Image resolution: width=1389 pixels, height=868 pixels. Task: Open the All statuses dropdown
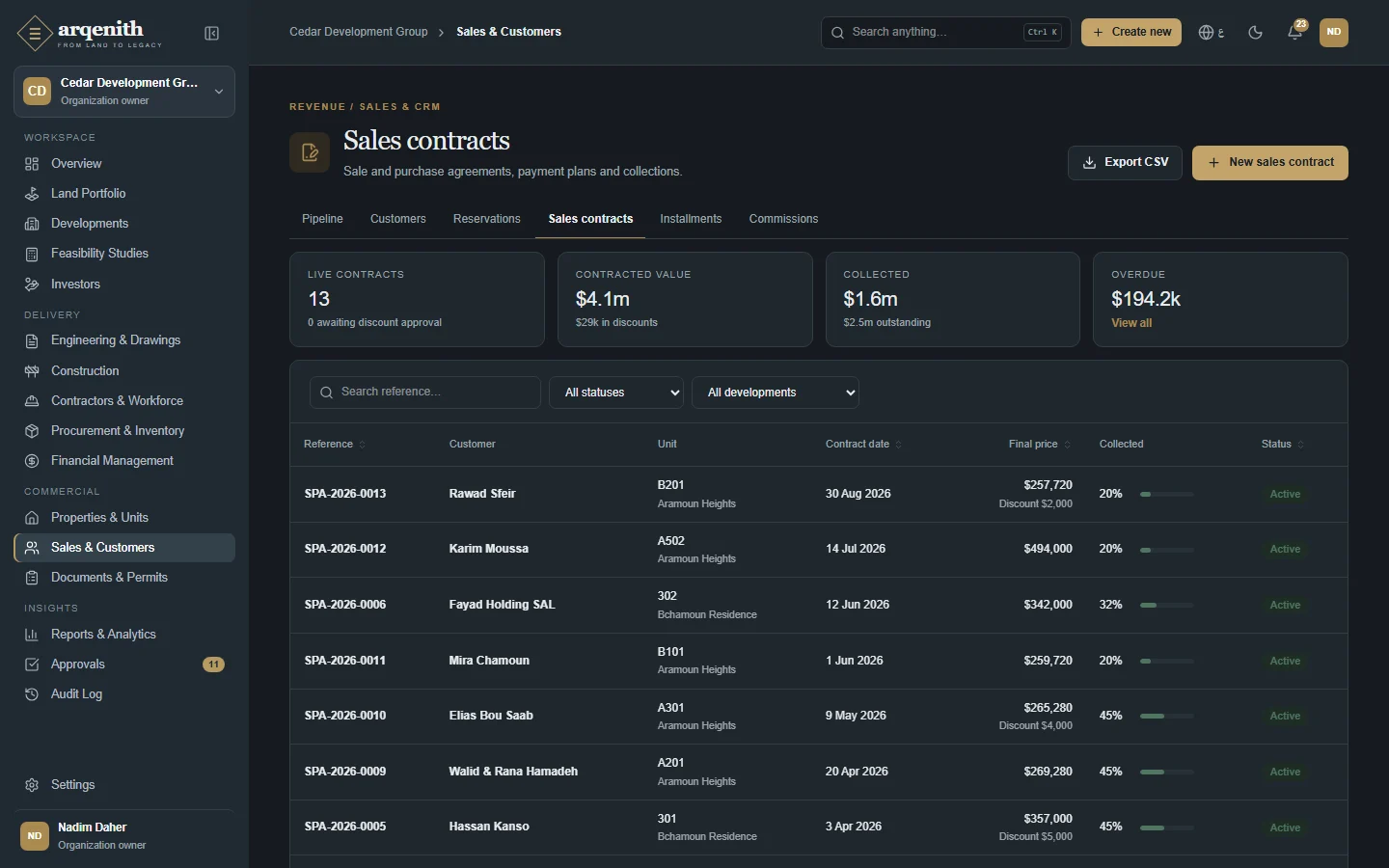(x=616, y=393)
